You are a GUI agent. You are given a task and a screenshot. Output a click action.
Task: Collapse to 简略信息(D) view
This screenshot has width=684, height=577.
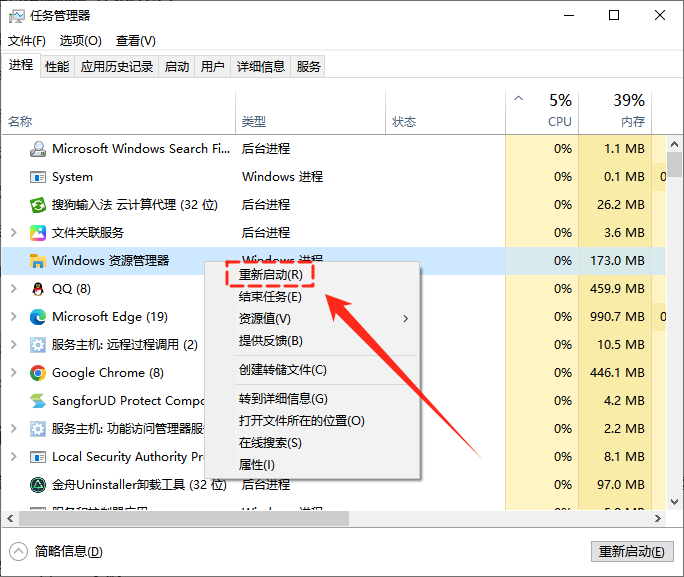(x=55, y=552)
